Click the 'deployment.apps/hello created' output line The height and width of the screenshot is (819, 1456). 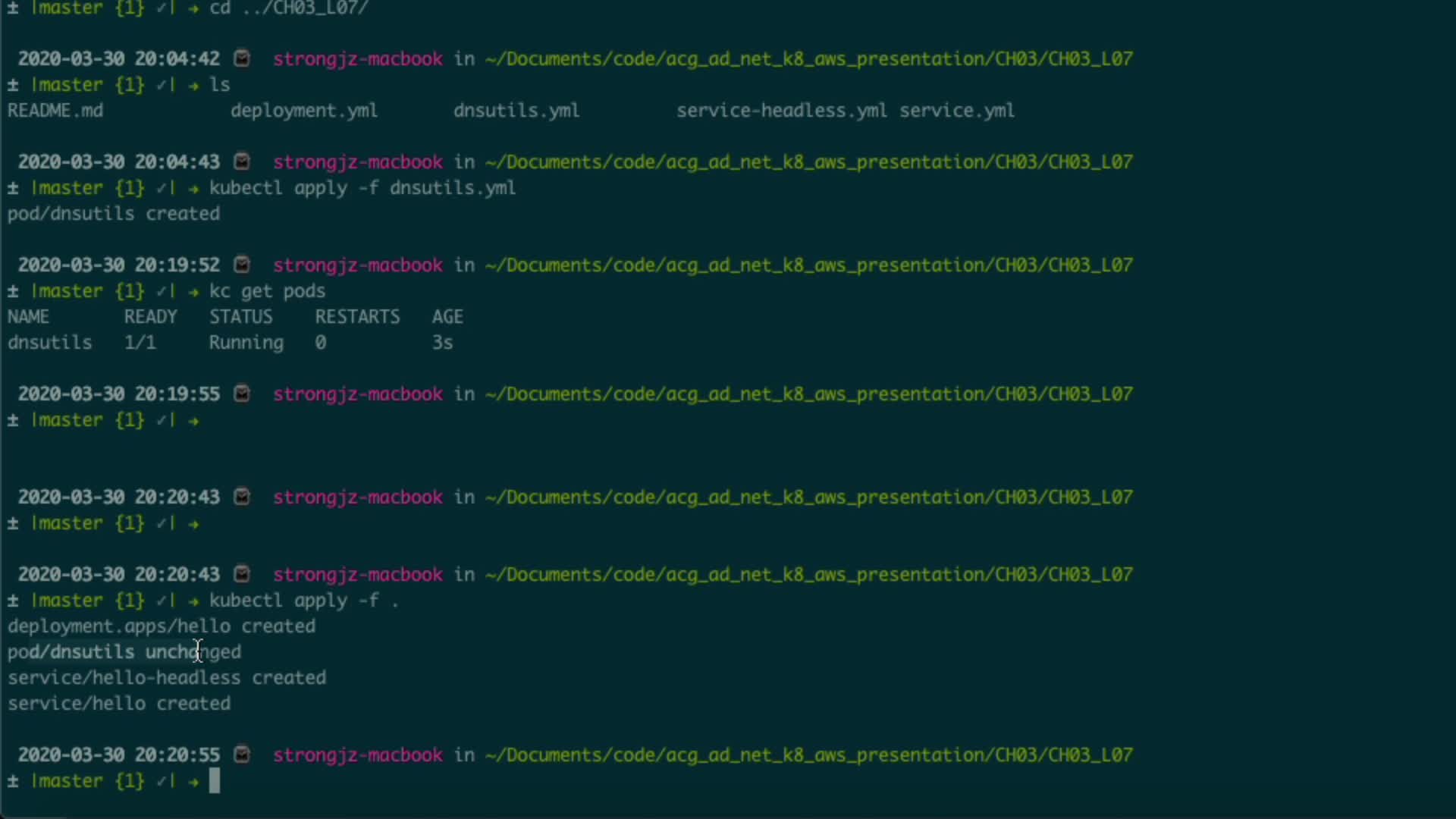(x=162, y=626)
